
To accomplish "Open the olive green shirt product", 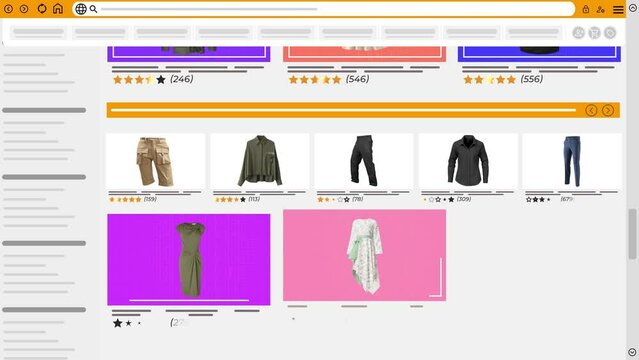I will (260, 161).
